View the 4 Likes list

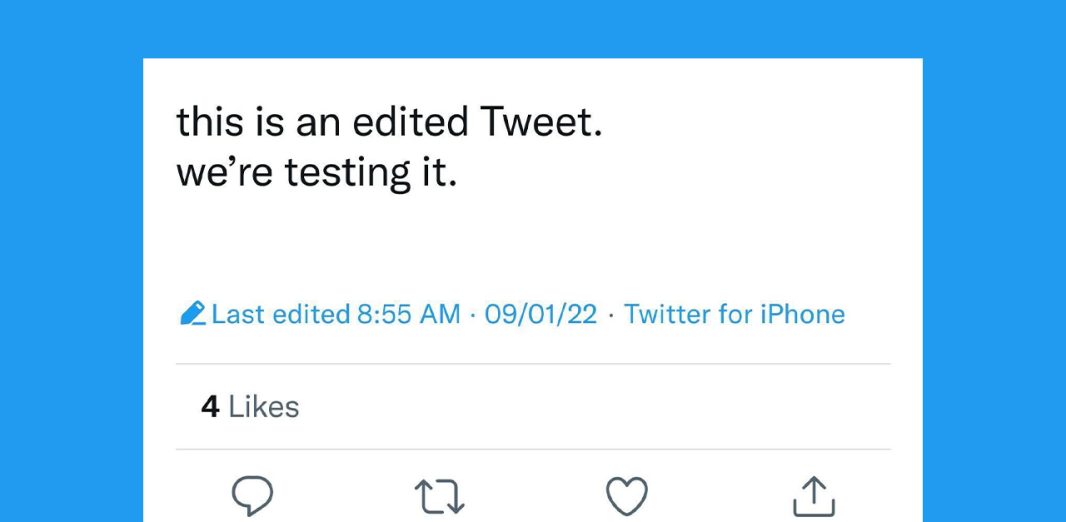tap(250, 407)
